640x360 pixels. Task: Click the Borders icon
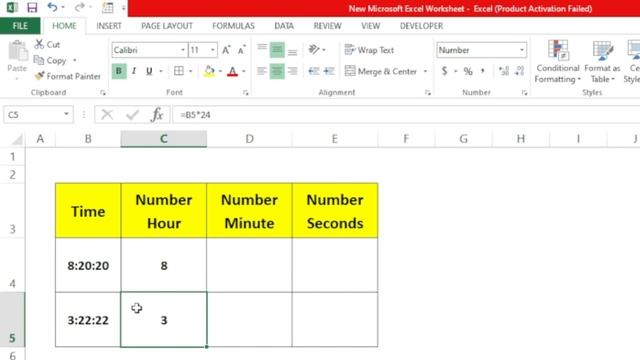point(179,71)
